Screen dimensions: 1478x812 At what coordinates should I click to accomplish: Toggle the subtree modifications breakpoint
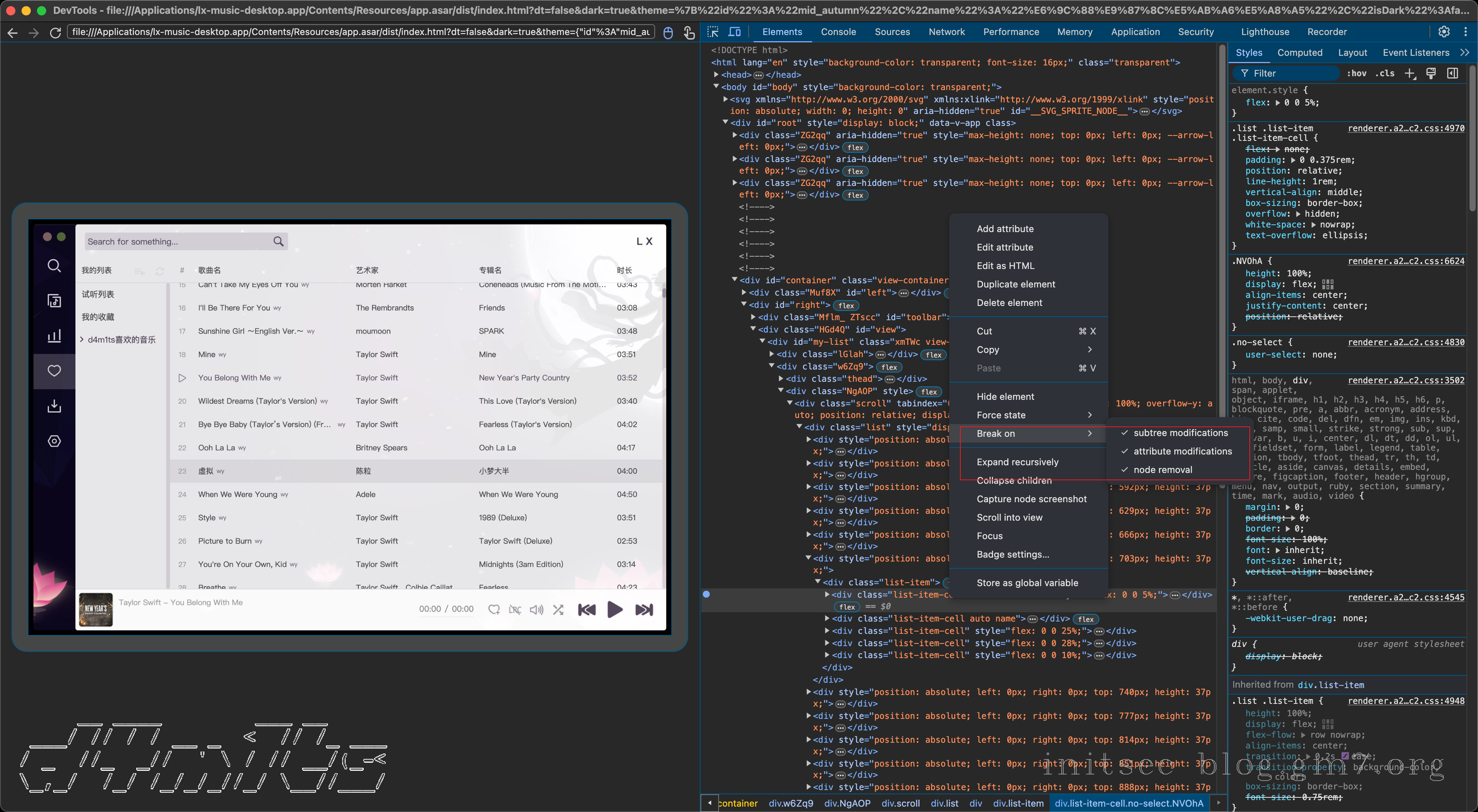(x=1180, y=433)
